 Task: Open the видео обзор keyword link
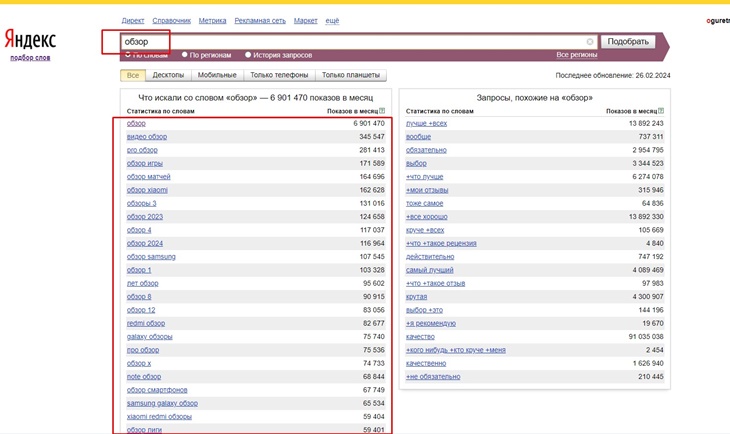(147, 136)
